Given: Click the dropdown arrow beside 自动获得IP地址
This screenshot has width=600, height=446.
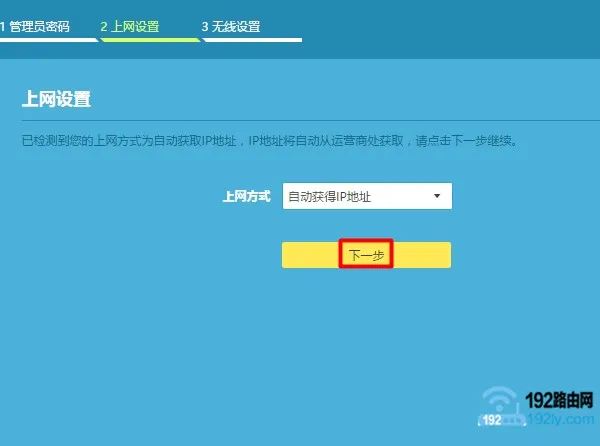Looking at the screenshot, I should coord(437,196).
